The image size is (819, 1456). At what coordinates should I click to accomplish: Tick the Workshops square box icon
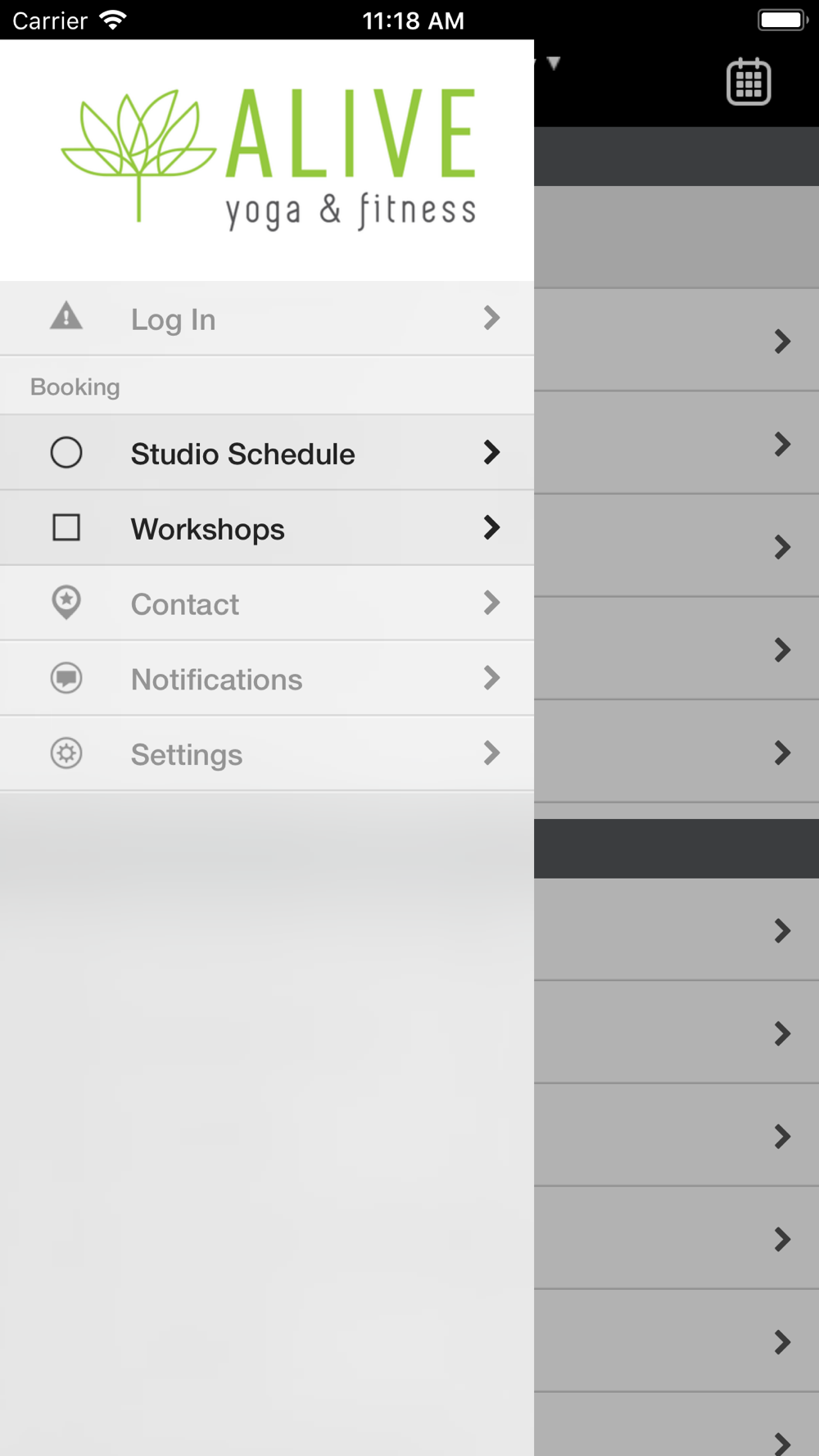coord(66,527)
